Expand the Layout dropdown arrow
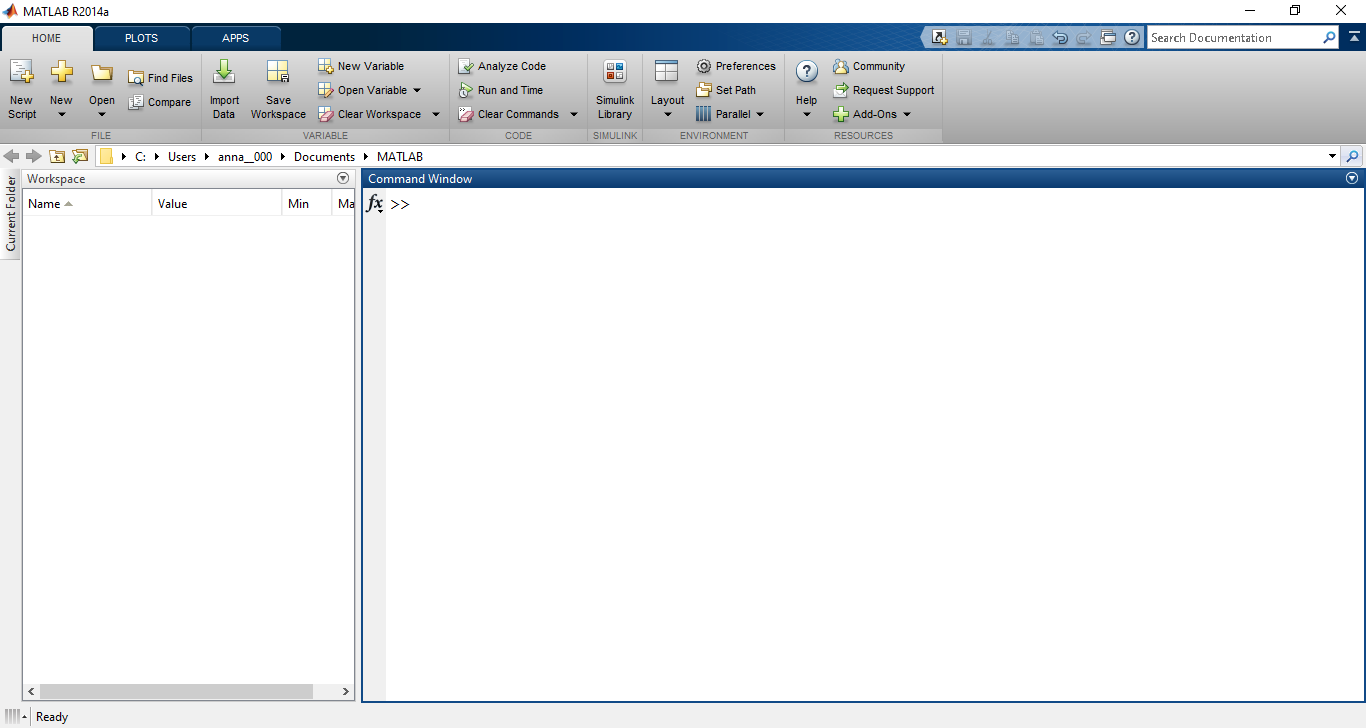1366x728 pixels. point(667,114)
